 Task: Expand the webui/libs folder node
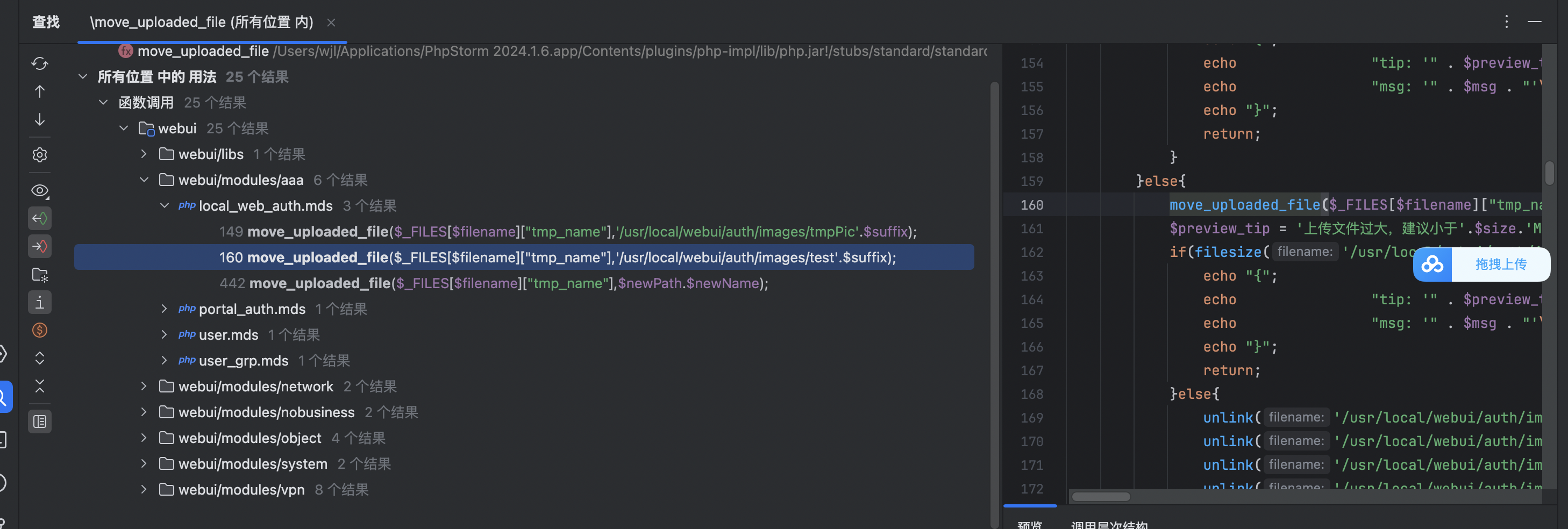click(x=144, y=155)
